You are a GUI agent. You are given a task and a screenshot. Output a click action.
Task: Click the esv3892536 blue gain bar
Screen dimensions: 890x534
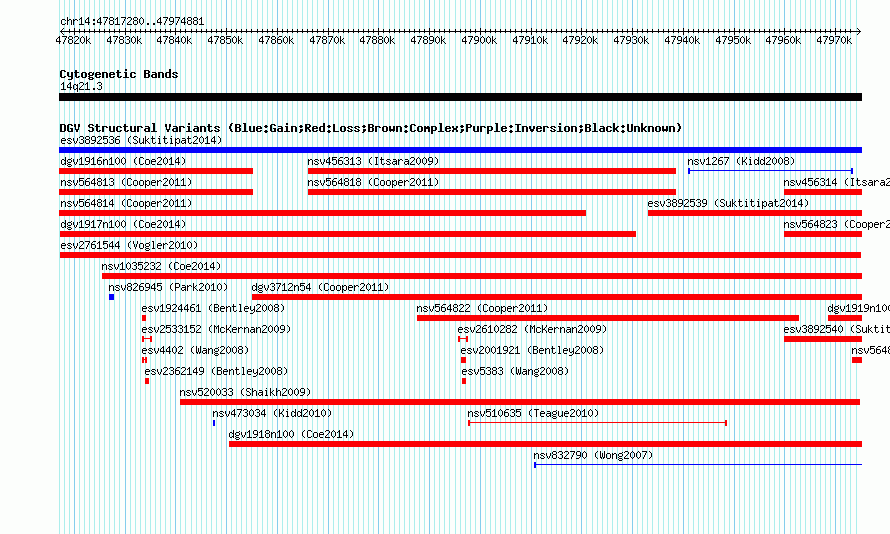[x=460, y=150]
